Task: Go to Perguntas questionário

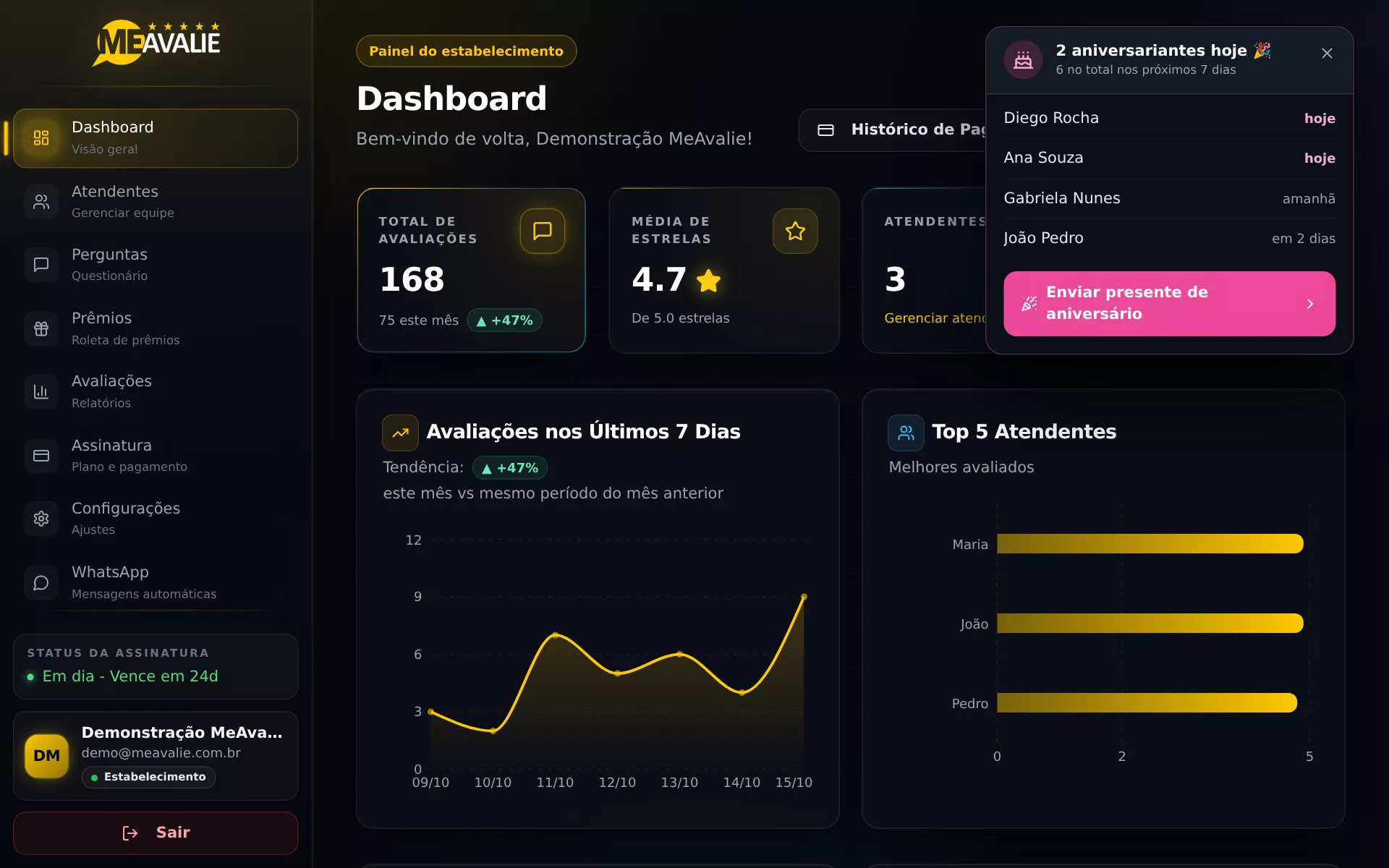Action: [156, 264]
